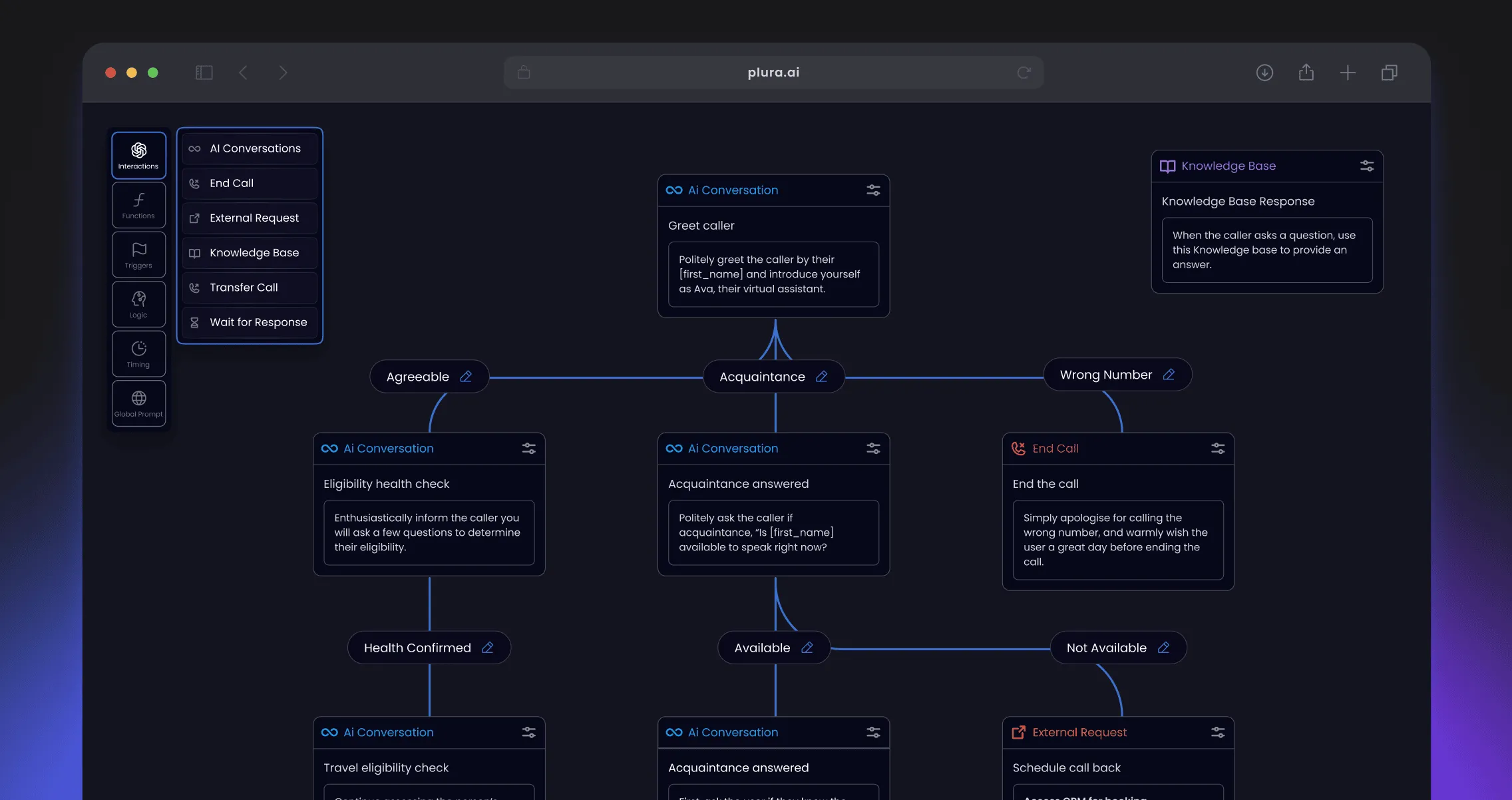Viewport: 1512px width, 800px height.
Task: Click infinity icon on Eligibility health check node
Action: pyautogui.click(x=329, y=449)
